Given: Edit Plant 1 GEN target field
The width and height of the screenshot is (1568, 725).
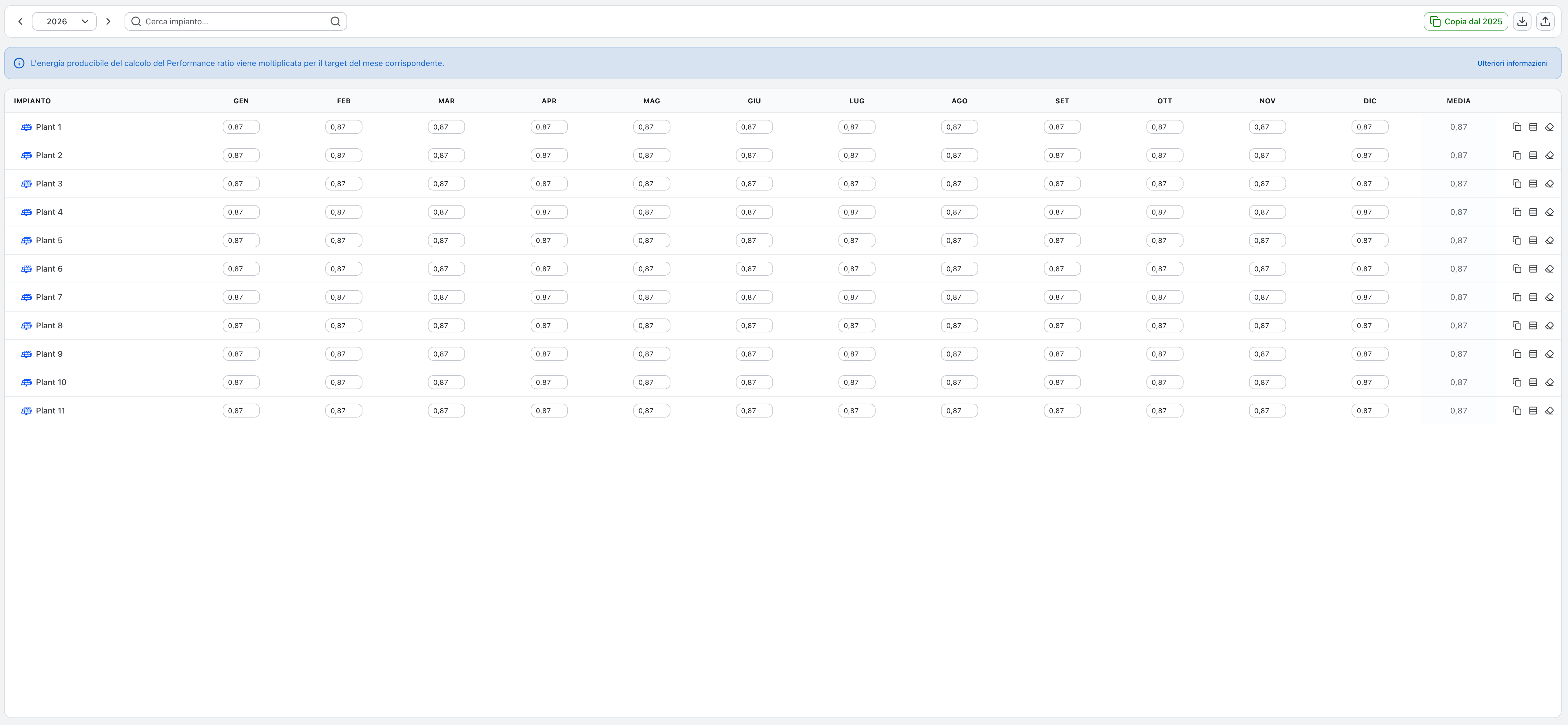Looking at the screenshot, I should pyautogui.click(x=241, y=127).
